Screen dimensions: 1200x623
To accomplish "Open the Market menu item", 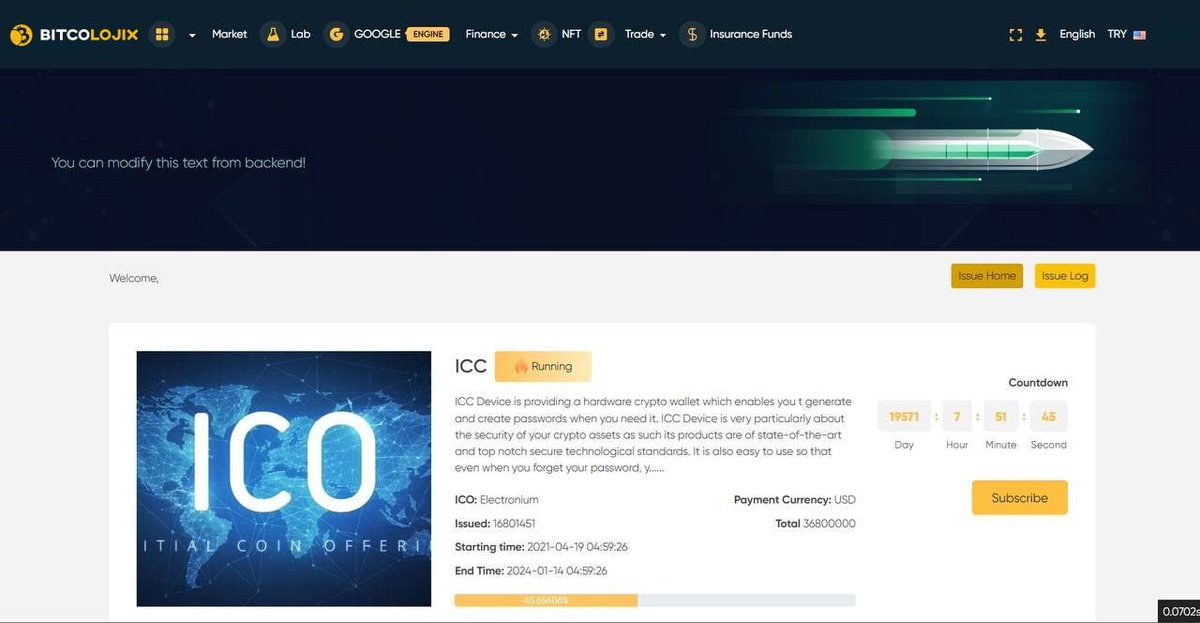I will (229, 33).
